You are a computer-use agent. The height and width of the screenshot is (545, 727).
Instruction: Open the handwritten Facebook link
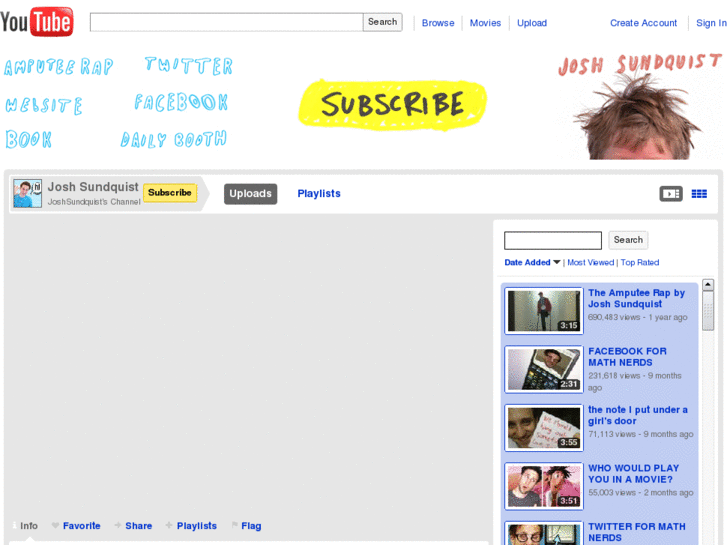[181, 102]
